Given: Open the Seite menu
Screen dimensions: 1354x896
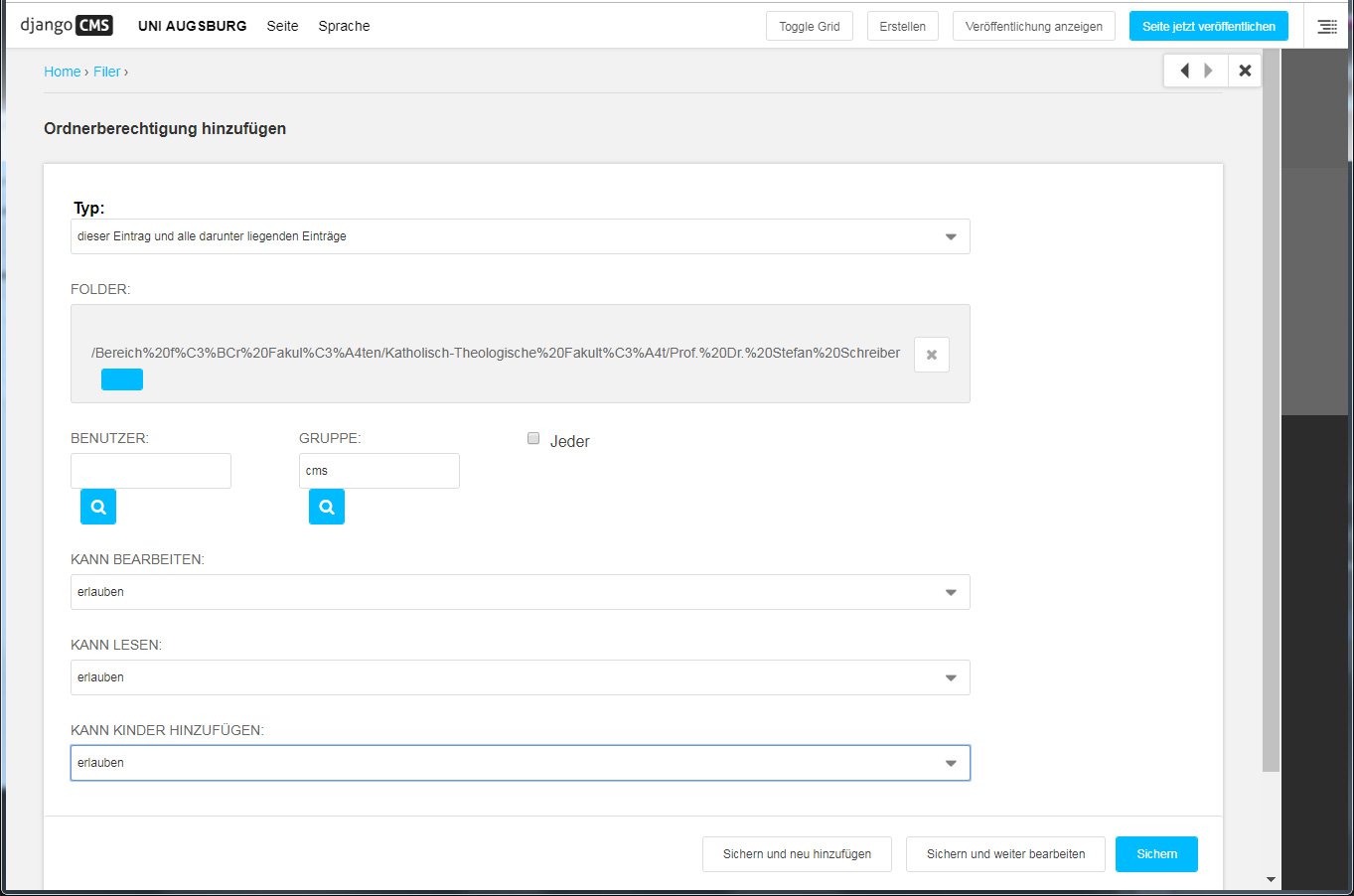Looking at the screenshot, I should [282, 26].
